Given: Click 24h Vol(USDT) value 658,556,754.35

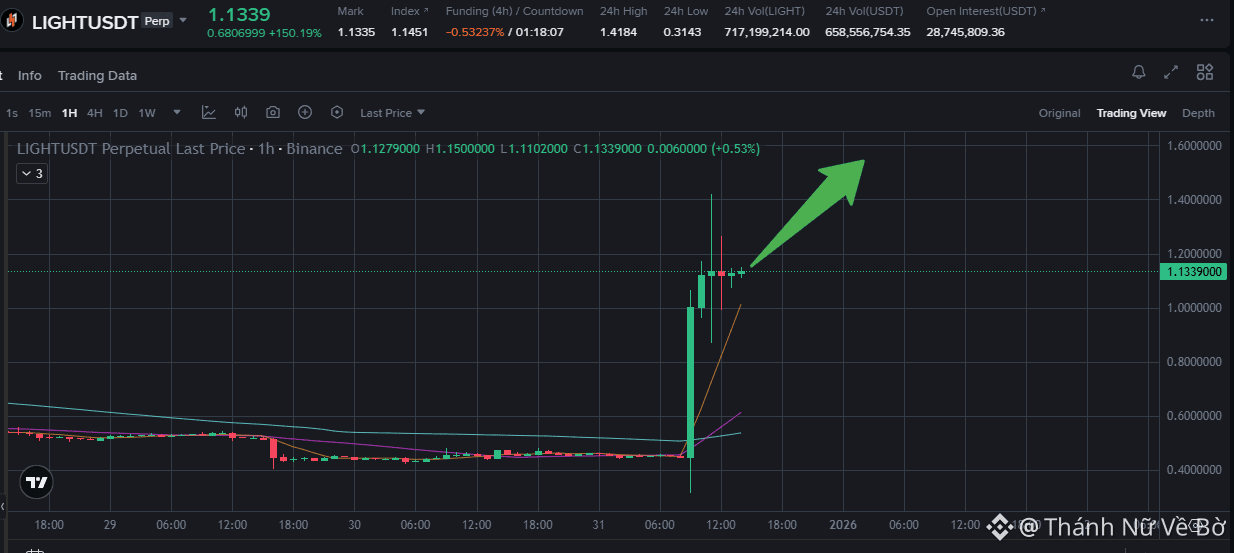Looking at the screenshot, I should click(x=868, y=32).
